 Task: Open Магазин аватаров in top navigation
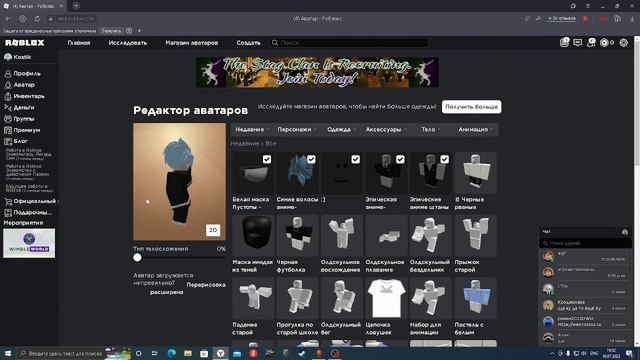tap(192, 43)
